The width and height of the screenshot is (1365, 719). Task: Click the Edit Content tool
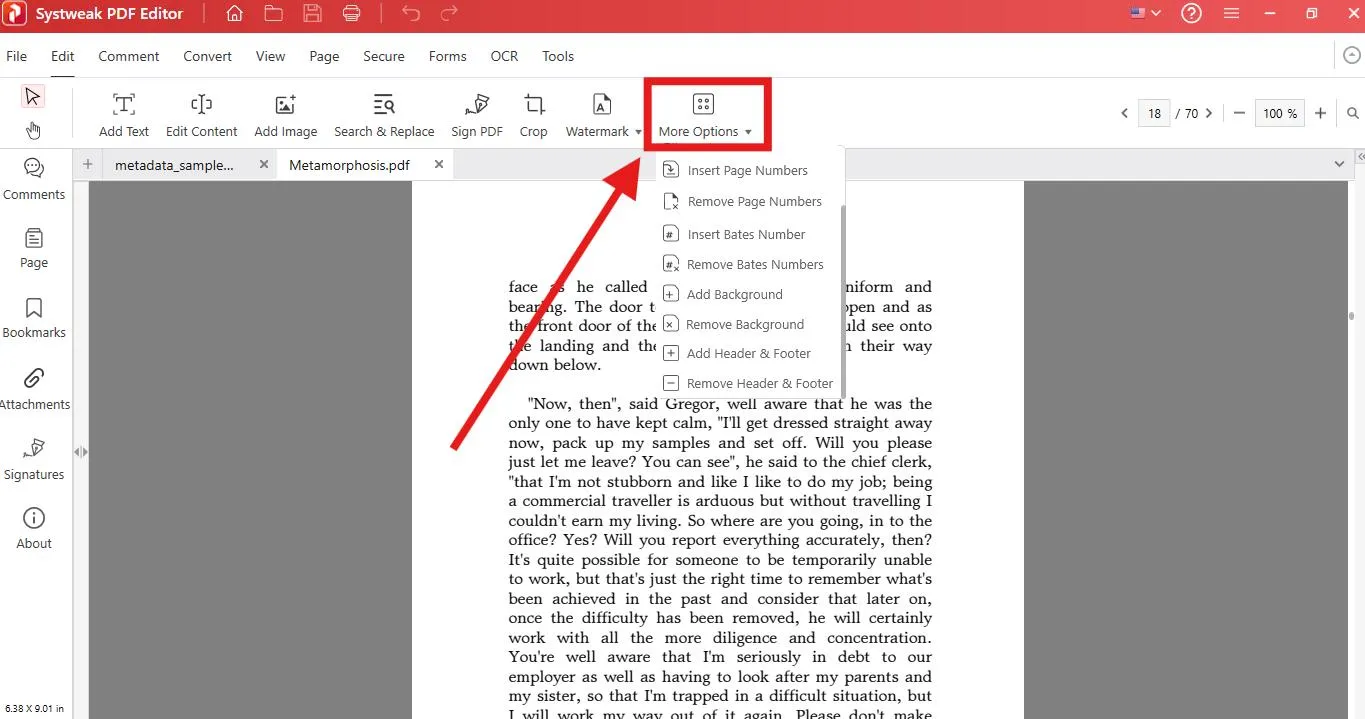point(201,115)
